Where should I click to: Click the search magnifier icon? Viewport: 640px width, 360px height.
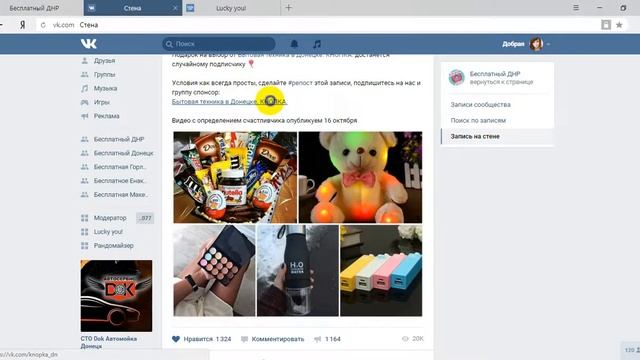169,44
